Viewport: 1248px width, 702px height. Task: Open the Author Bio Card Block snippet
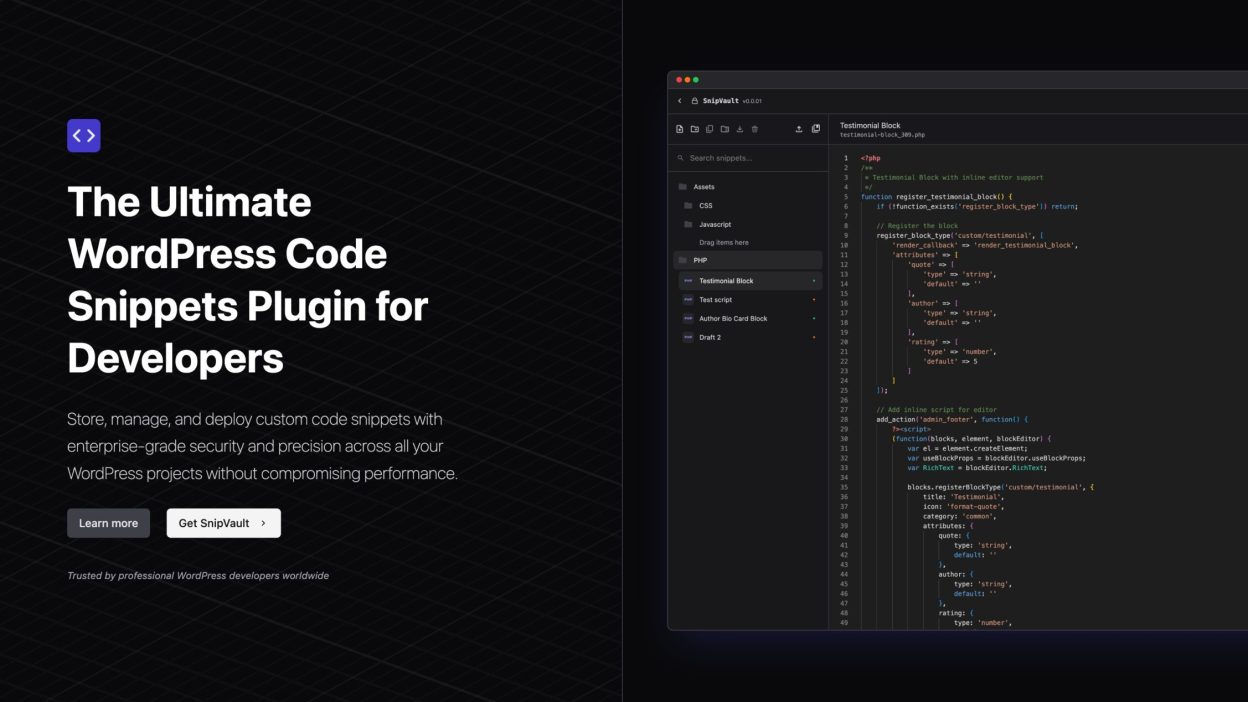[750, 319]
